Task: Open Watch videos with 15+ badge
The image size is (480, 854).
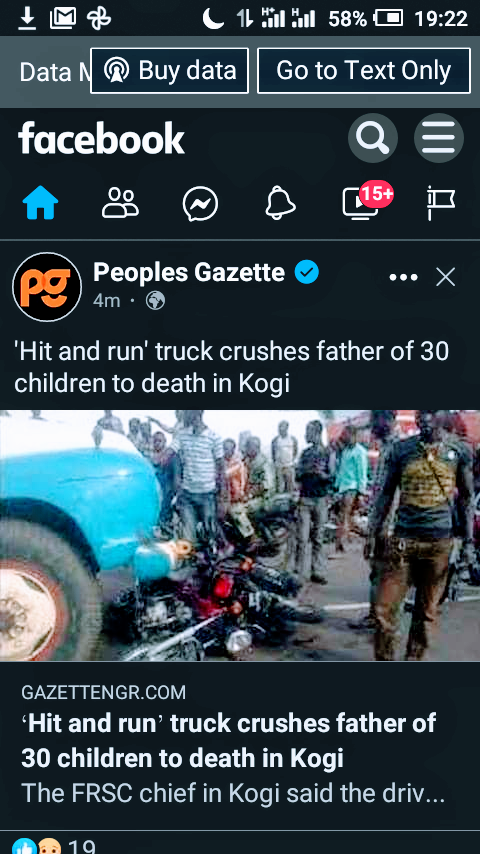Action: coord(367,201)
